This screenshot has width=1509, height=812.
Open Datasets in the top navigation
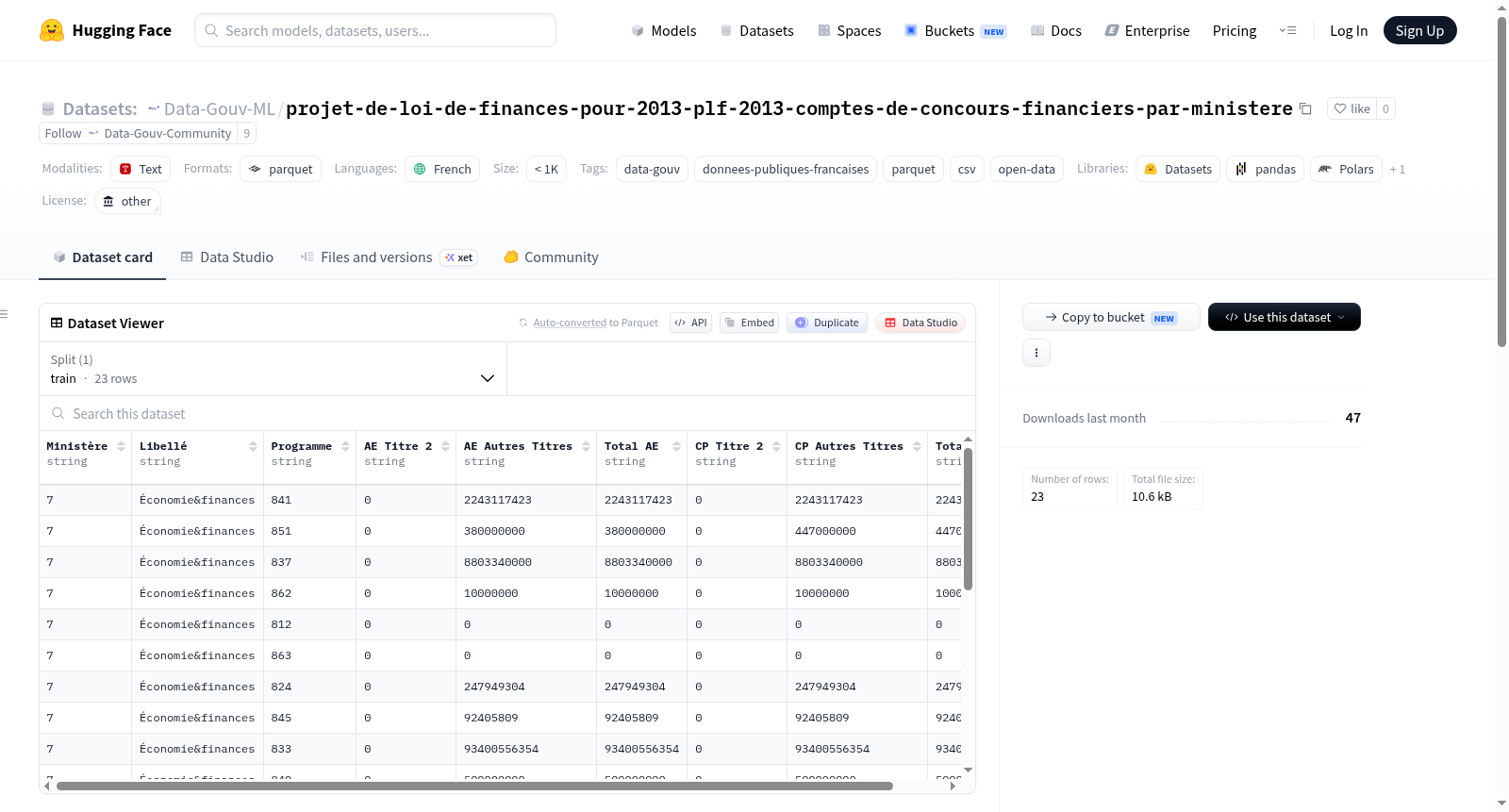(756, 31)
